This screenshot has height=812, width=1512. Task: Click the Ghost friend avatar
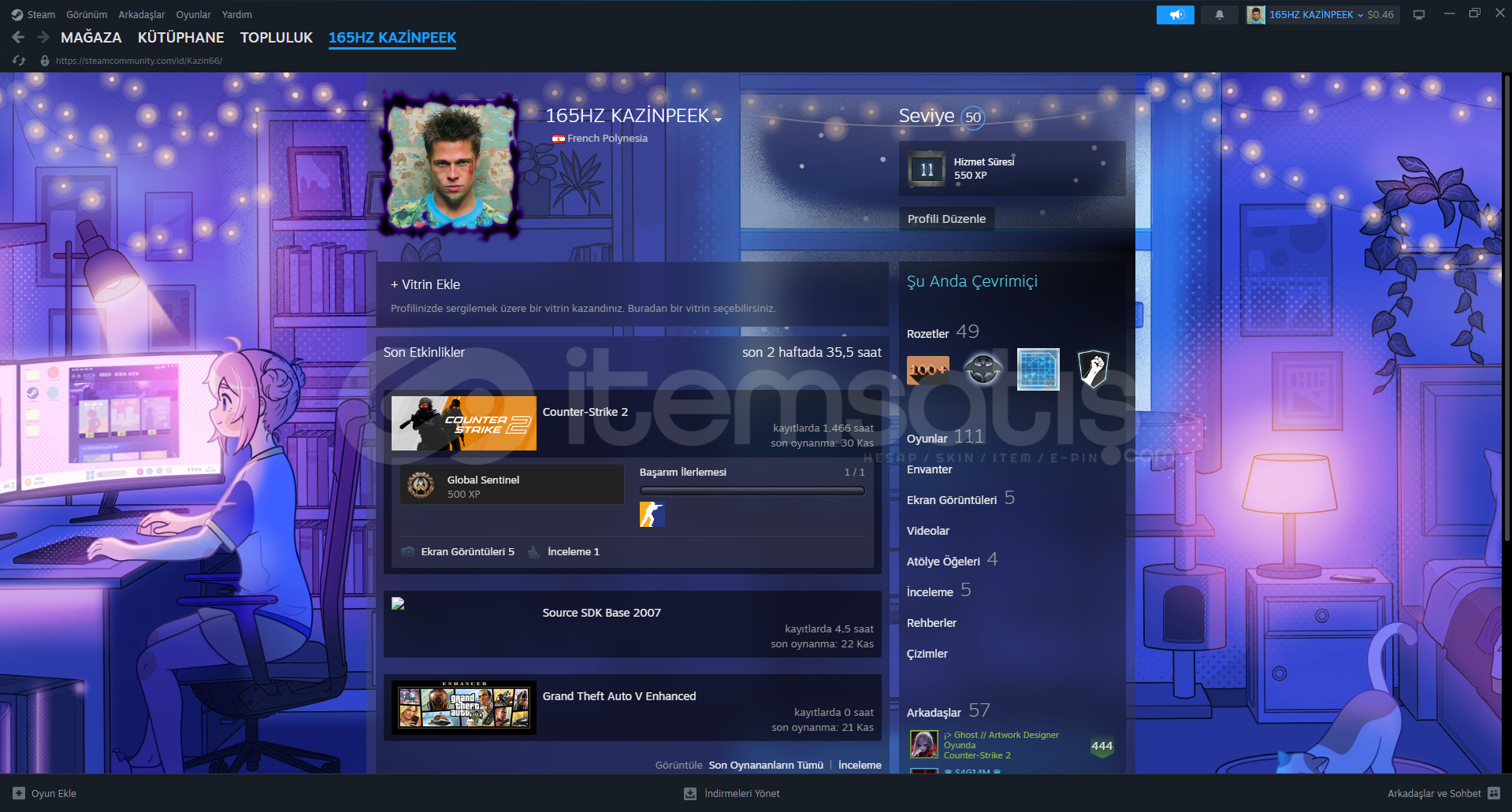tap(923, 744)
